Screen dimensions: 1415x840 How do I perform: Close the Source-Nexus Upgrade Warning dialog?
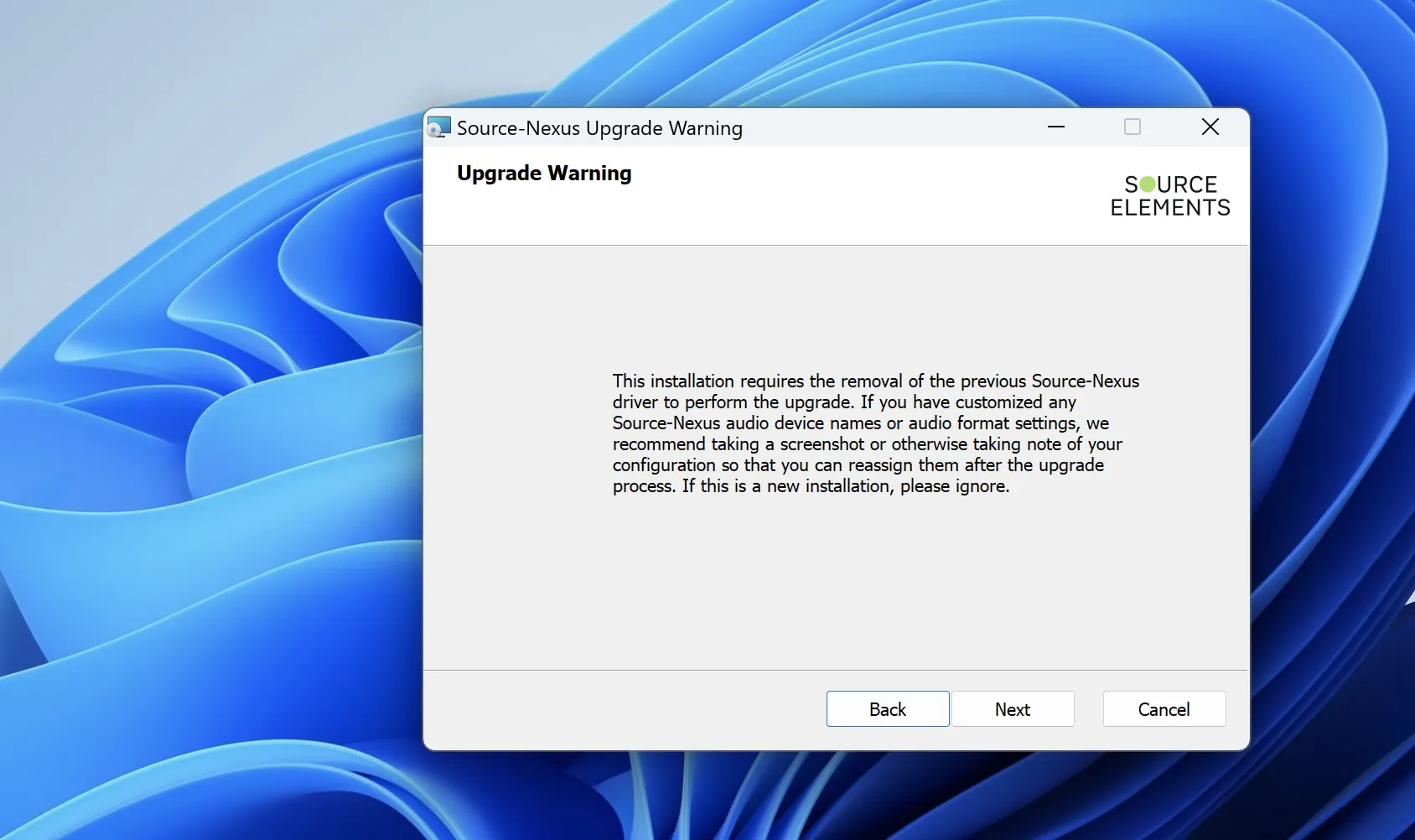(x=1210, y=127)
